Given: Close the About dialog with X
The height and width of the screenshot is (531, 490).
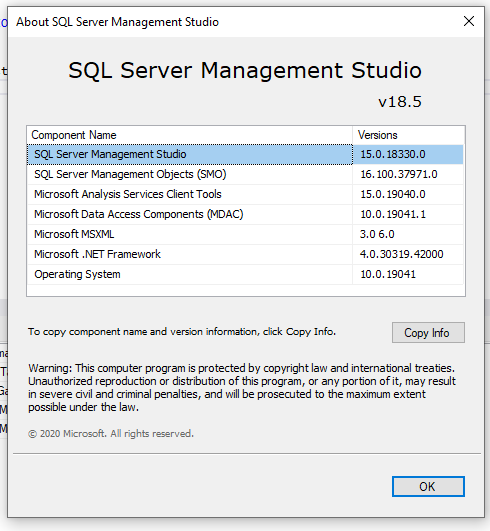Looking at the screenshot, I should pos(469,21).
